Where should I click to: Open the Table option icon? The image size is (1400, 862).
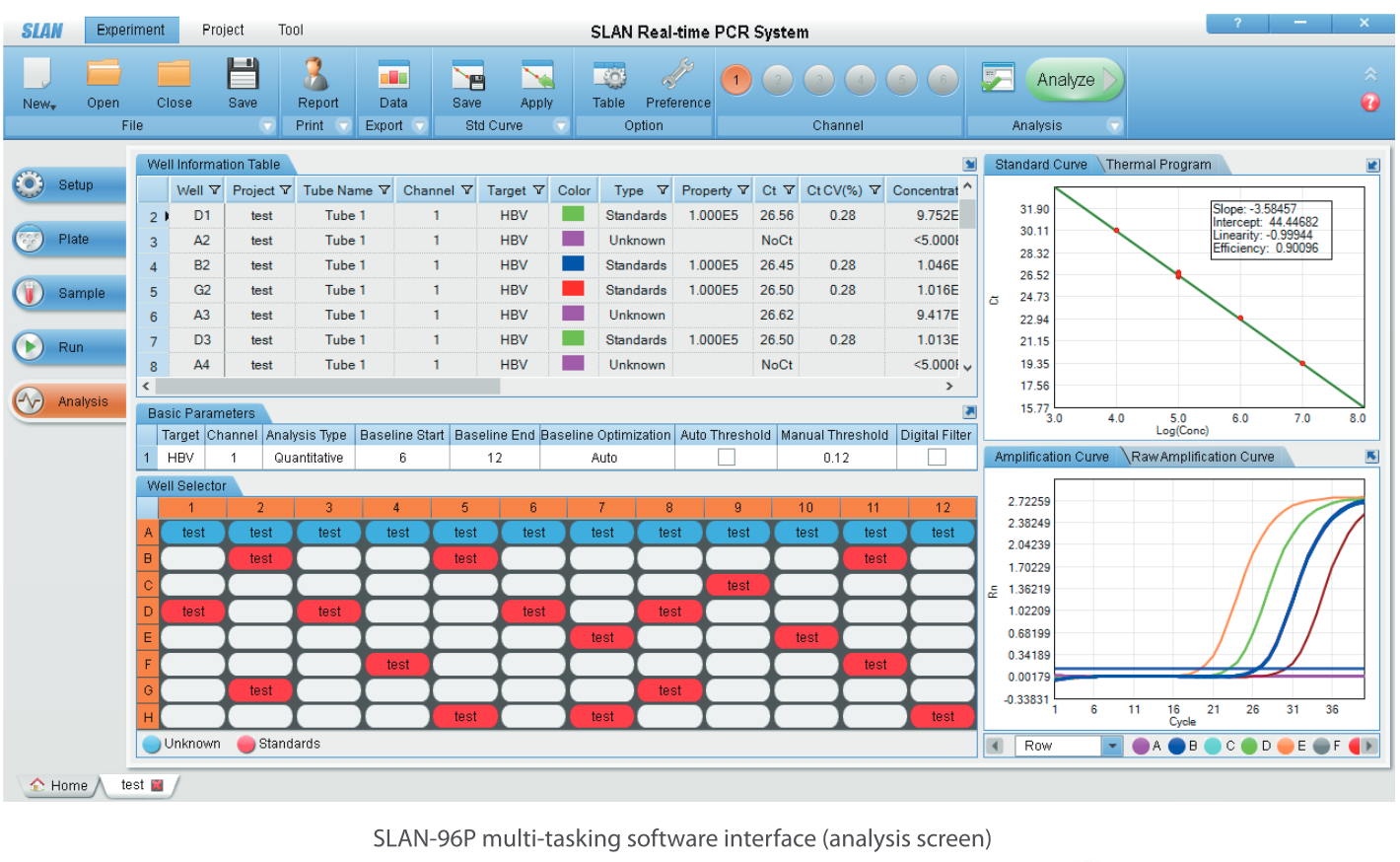pos(608,77)
